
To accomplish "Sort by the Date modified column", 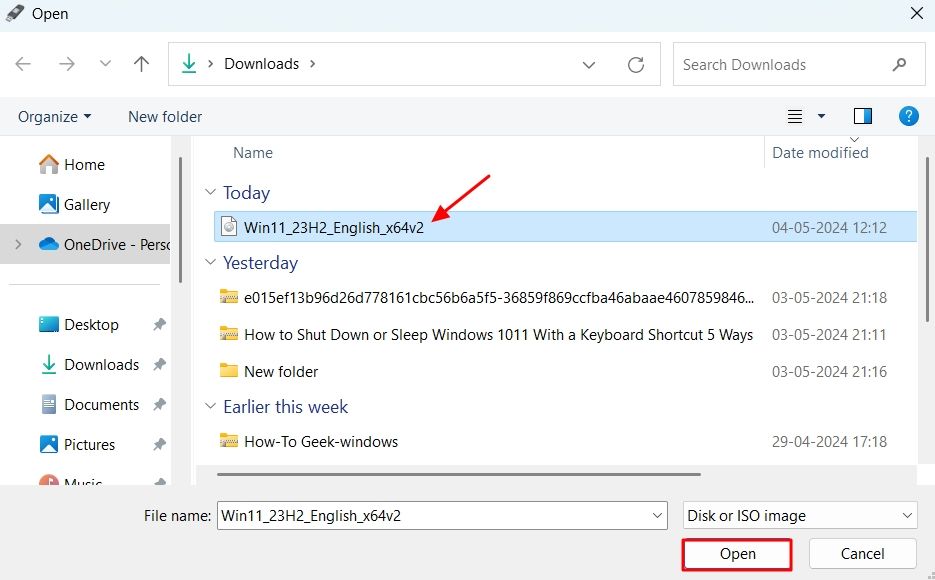I will tap(820, 153).
